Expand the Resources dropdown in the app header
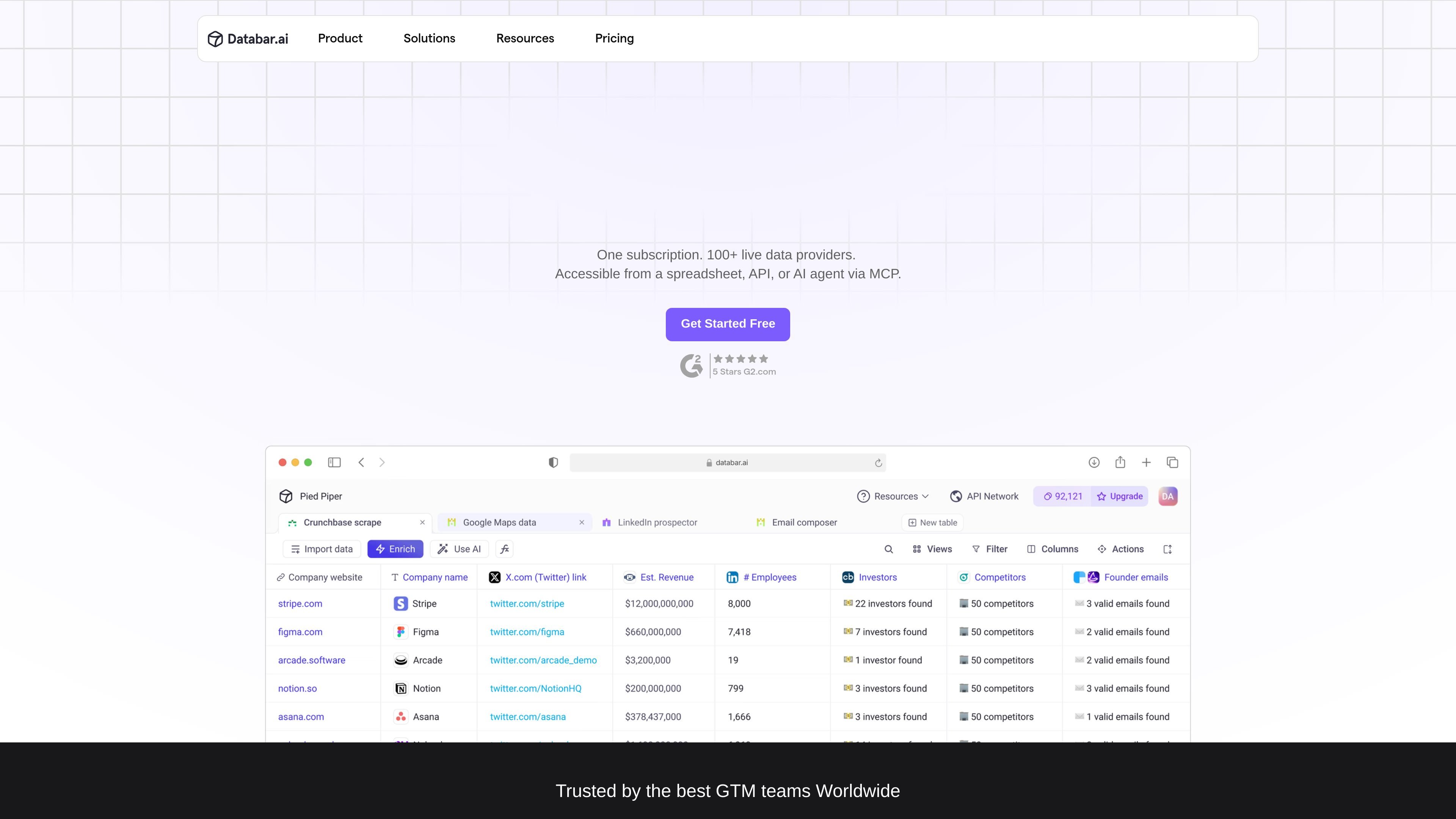Image resolution: width=1456 pixels, height=819 pixels. pyautogui.click(x=893, y=496)
